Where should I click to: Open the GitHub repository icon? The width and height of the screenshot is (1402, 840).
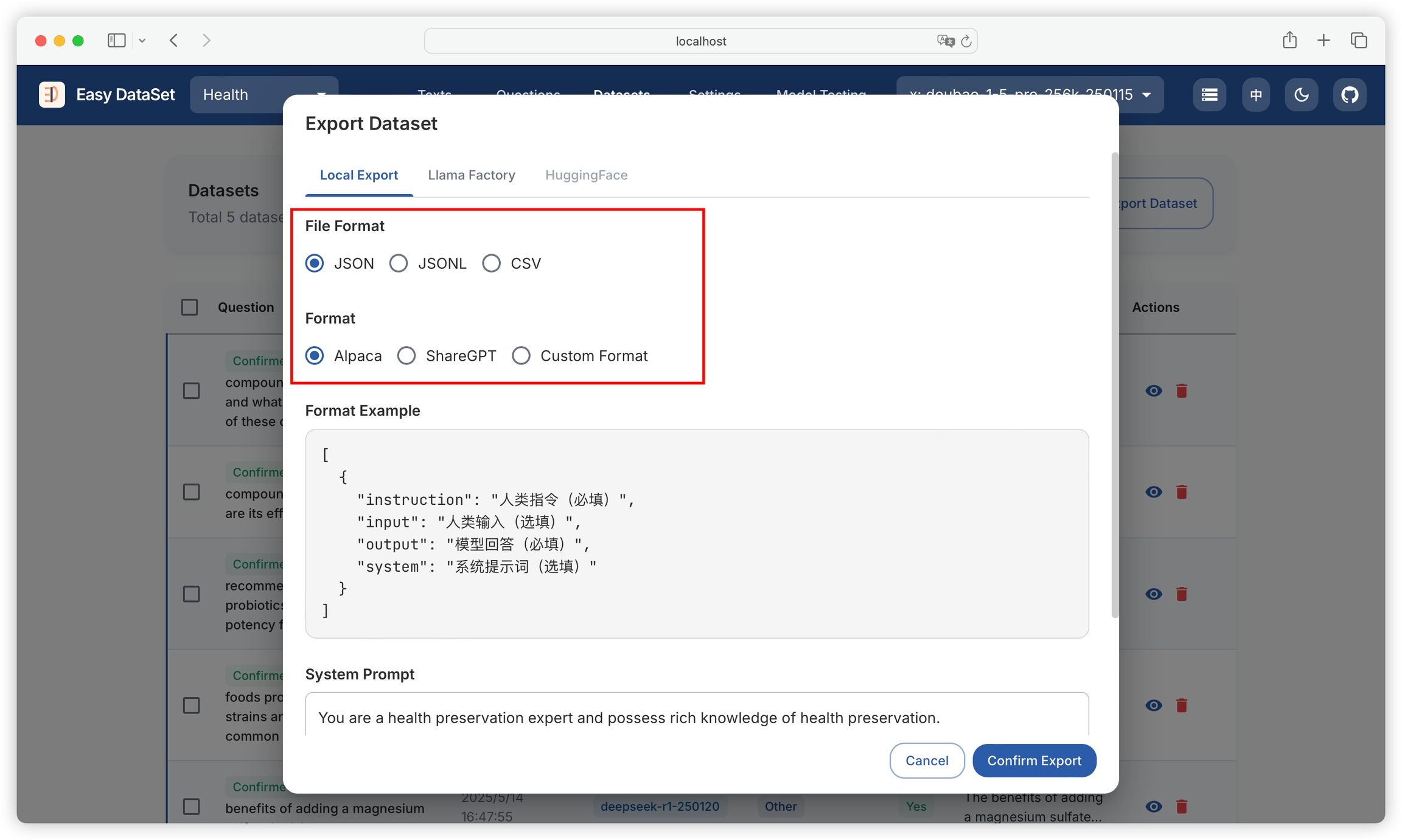coord(1349,95)
